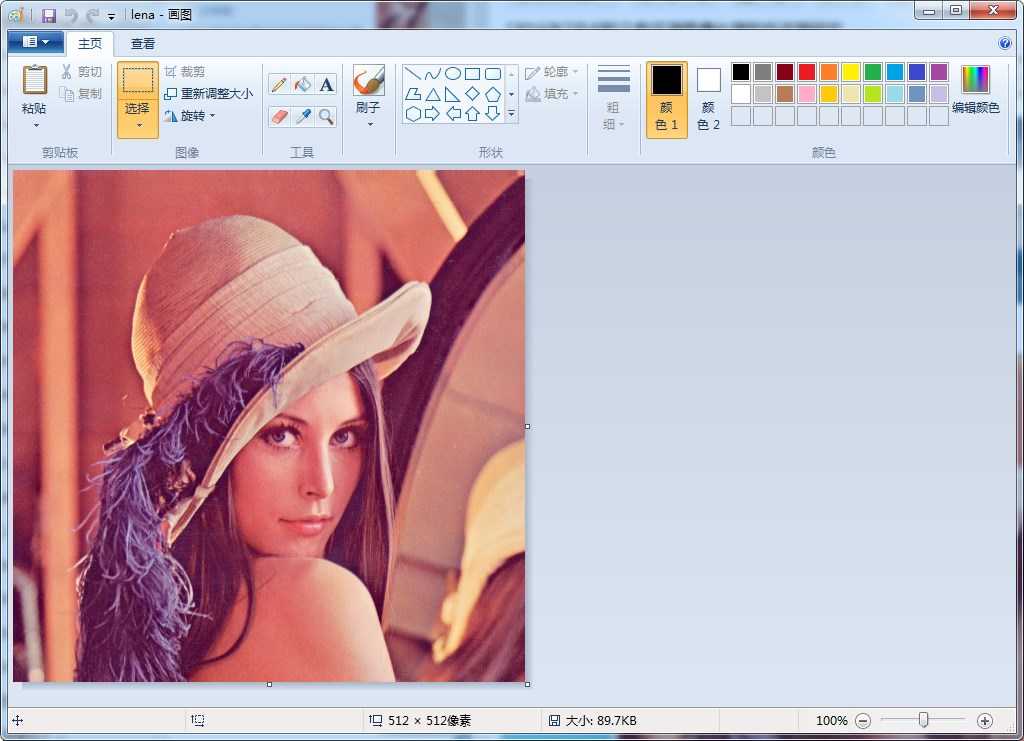The height and width of the screenshot is (741, 1024).
Task: Pick the black color swatch
Action: 741,72
